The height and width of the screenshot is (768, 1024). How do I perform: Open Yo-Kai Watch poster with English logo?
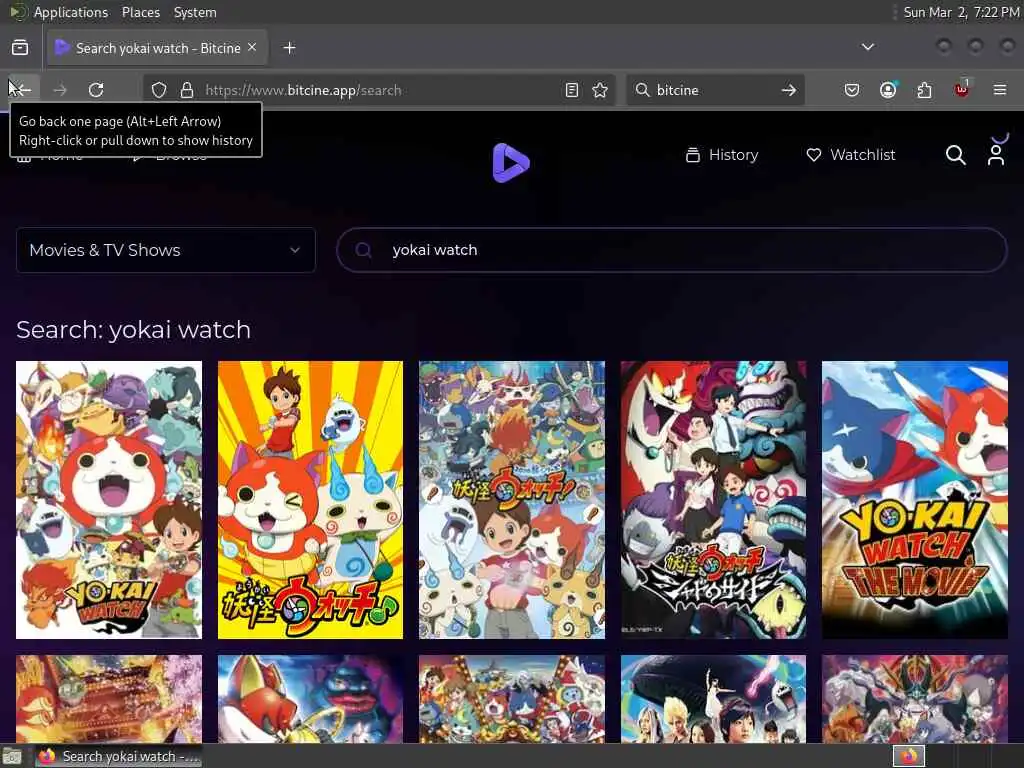coord(109,500)
